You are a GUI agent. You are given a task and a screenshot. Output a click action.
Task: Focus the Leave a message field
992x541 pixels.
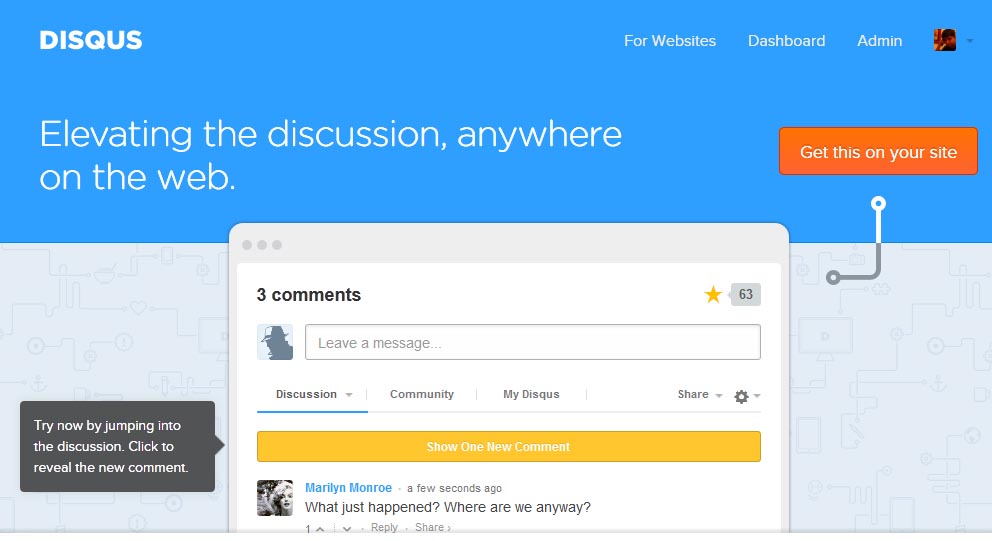coord(532,343)
